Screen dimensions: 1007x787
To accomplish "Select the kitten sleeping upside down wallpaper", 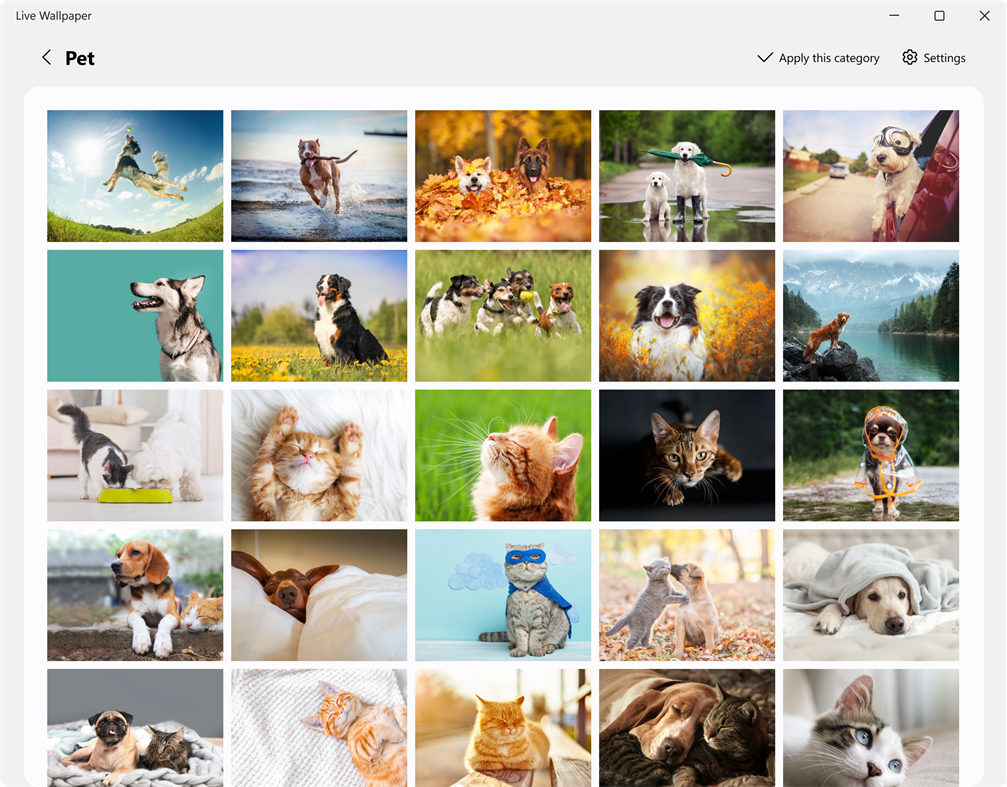I will pyautogui.click(x=318, y=456).
